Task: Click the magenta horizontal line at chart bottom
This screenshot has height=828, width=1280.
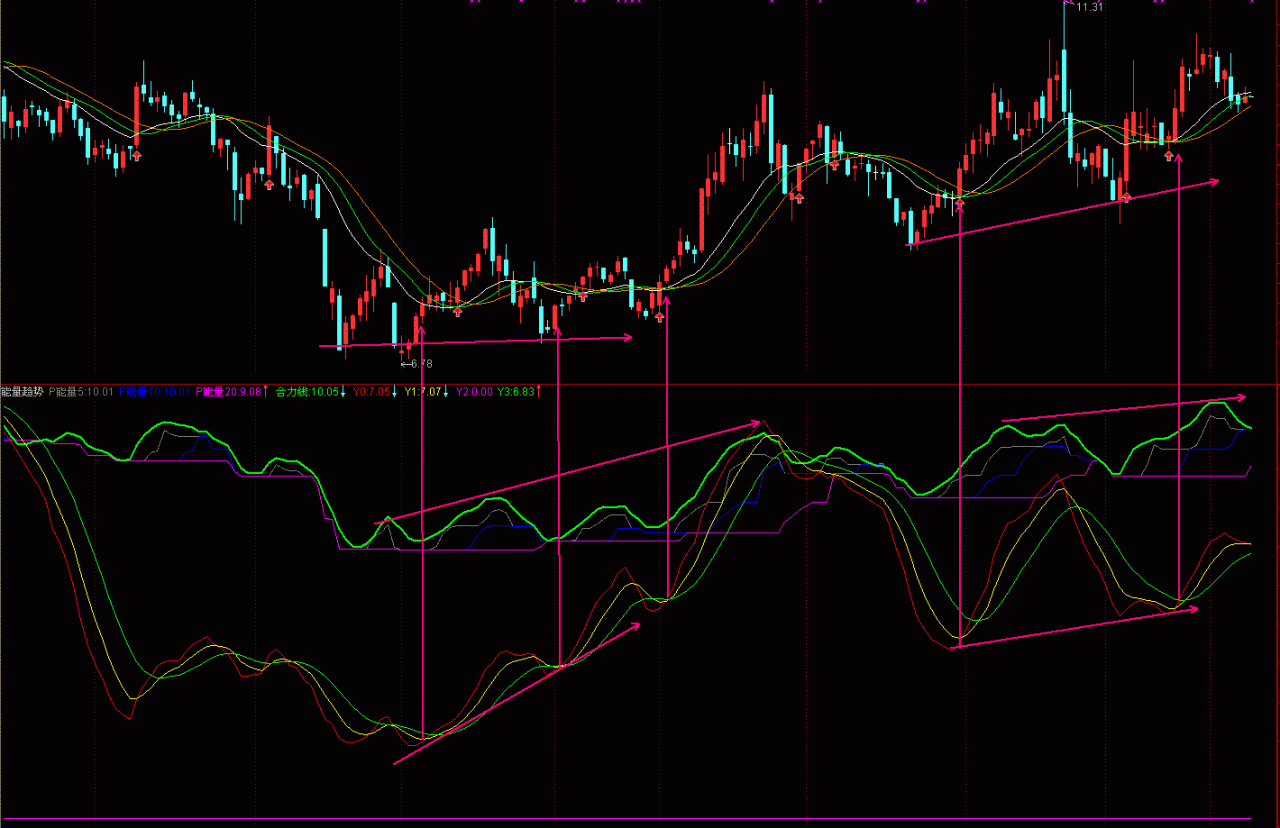Action: point(640,820)
